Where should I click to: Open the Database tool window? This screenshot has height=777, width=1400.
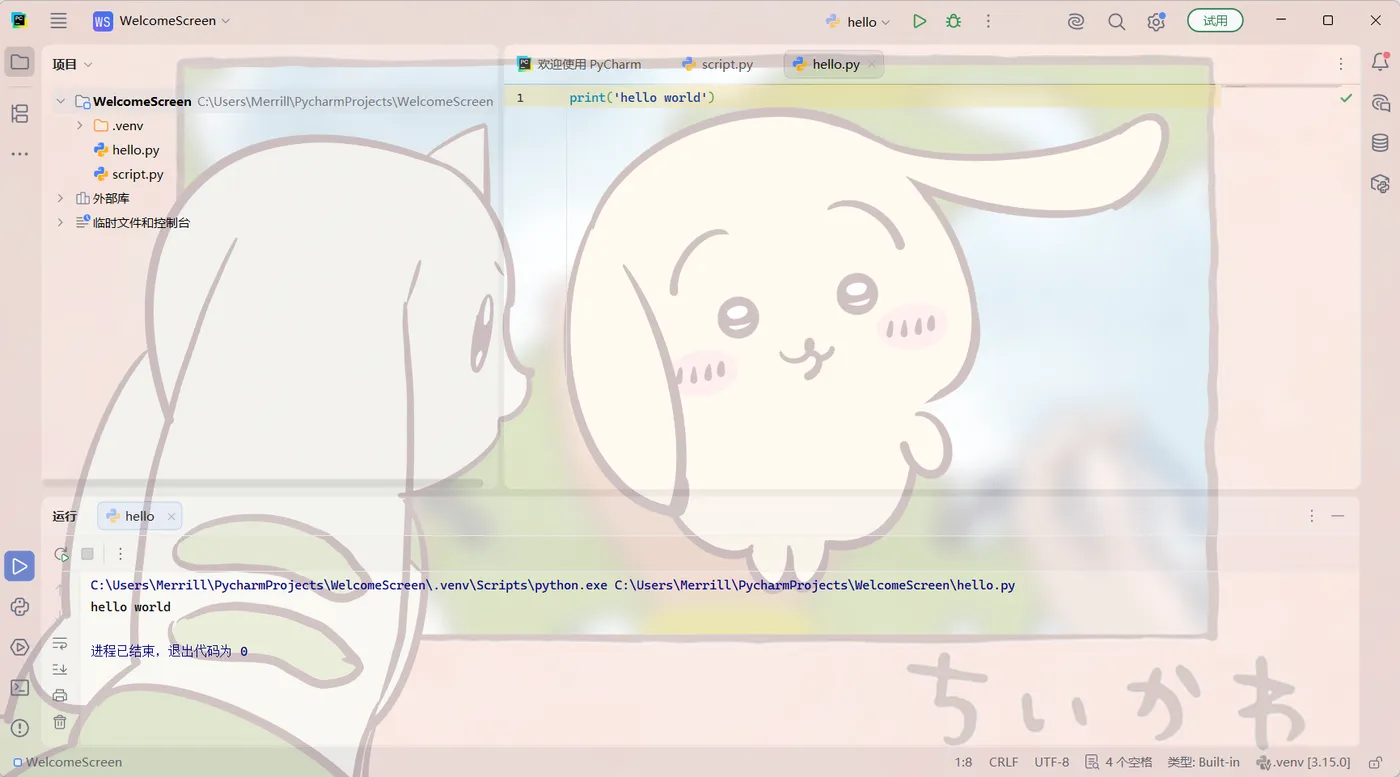1380,143
